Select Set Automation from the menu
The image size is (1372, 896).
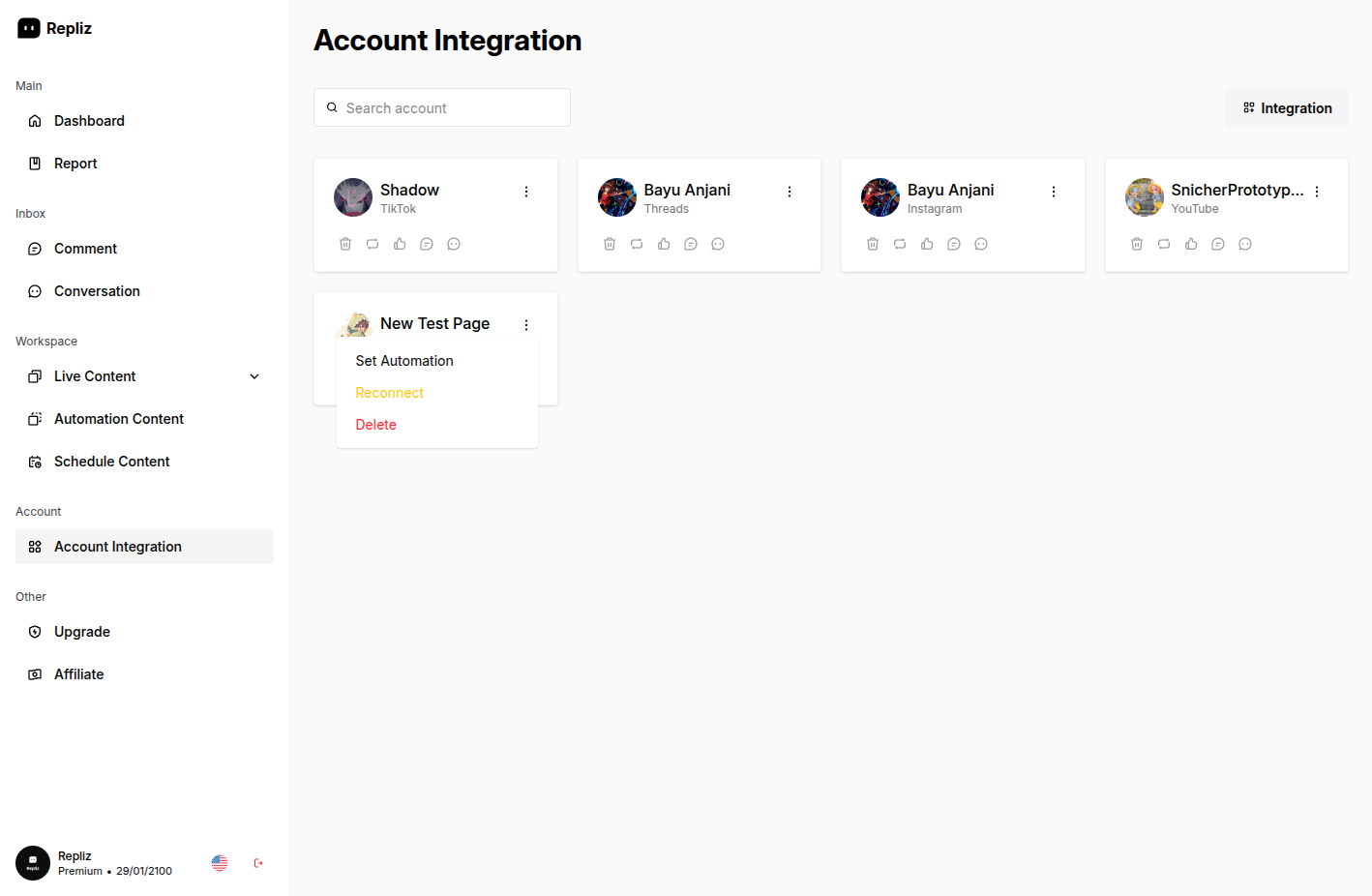pyautogui.click(x=404, y=361)
